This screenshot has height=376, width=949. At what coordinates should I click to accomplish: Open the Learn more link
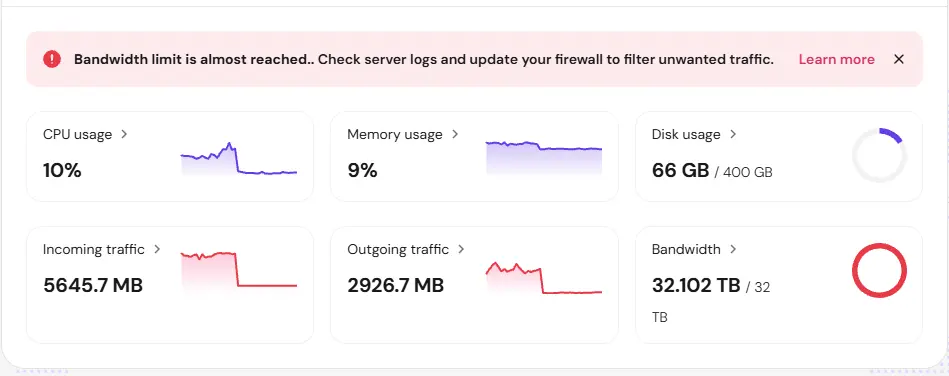click(x=836, y=59)
